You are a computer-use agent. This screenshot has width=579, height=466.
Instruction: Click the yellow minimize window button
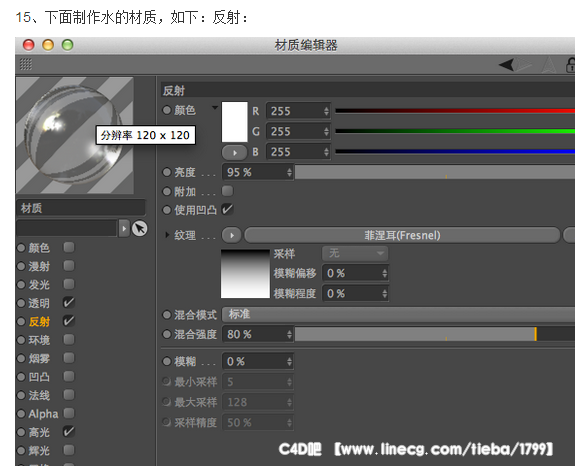(x=48, y=45)
